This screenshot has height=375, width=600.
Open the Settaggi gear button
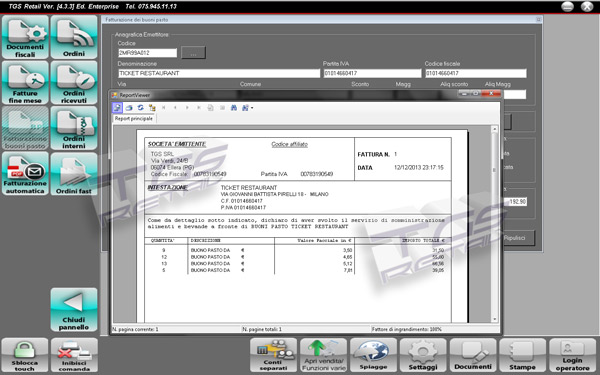423,355
